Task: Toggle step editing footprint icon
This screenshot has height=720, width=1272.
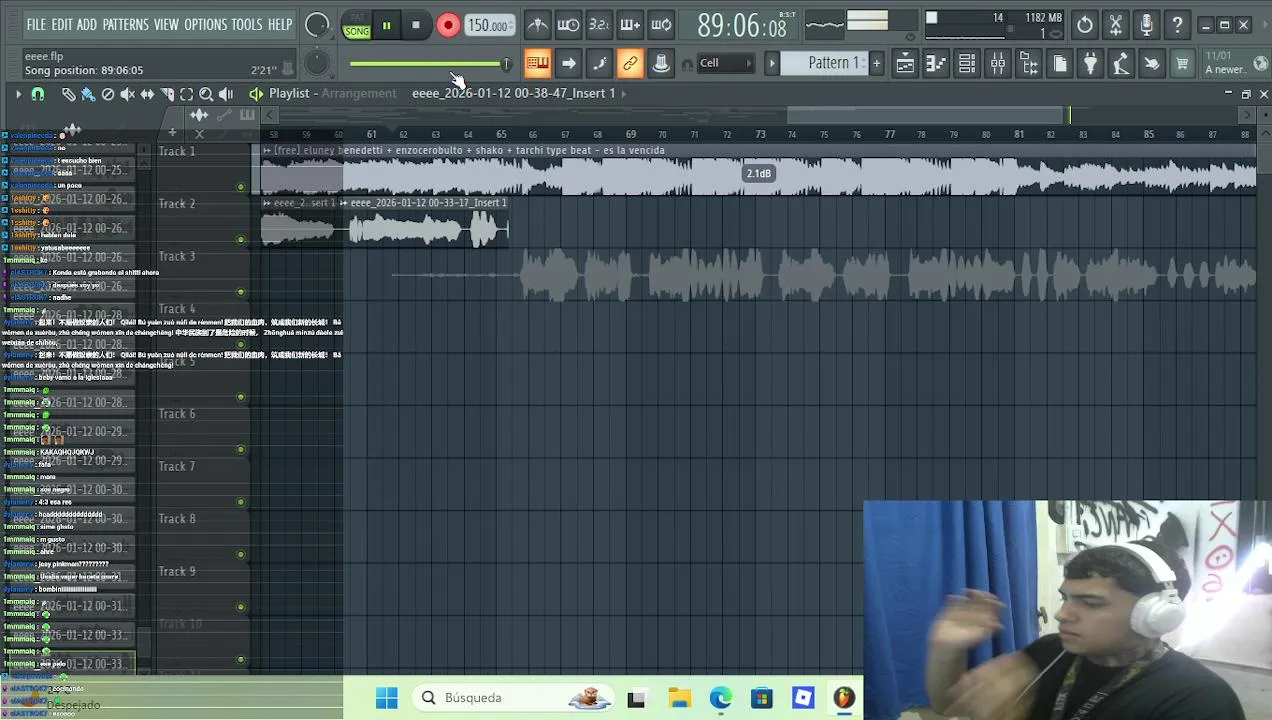Action: pos(599,64)
